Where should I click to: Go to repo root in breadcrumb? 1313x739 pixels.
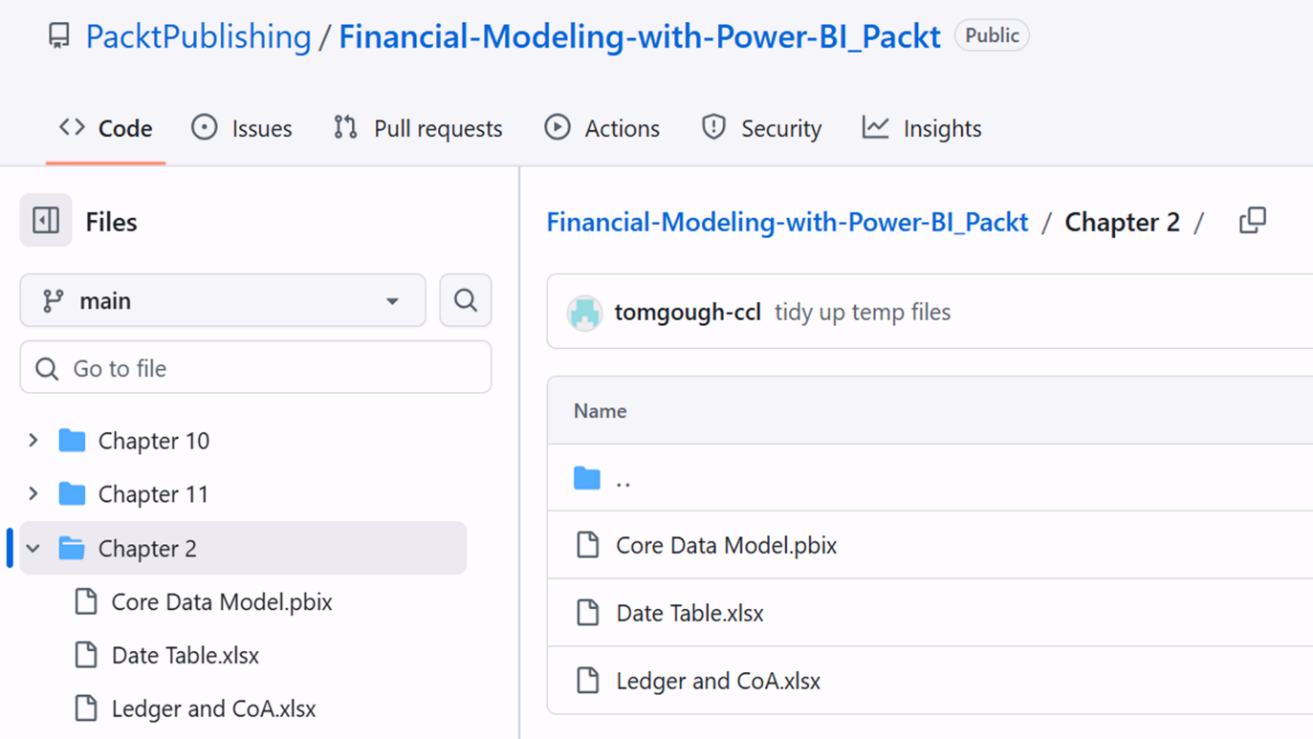[x=787, y=222]
